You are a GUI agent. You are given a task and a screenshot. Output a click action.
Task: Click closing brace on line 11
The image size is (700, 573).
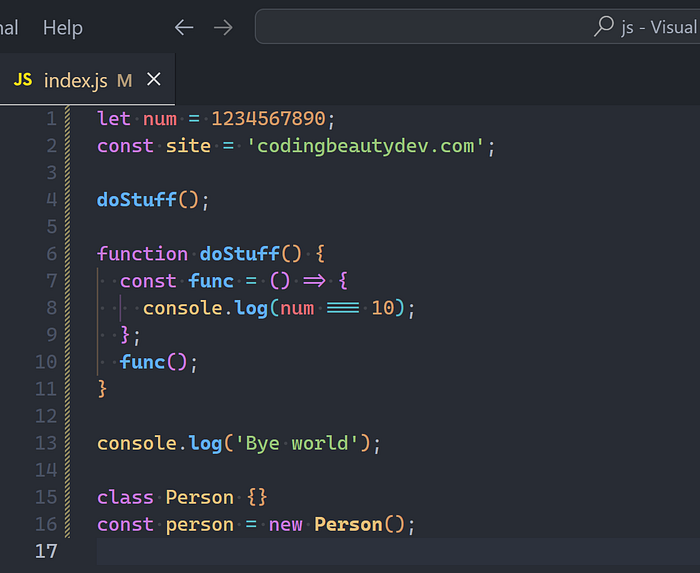pyautogui.click(x=102, y=389)
